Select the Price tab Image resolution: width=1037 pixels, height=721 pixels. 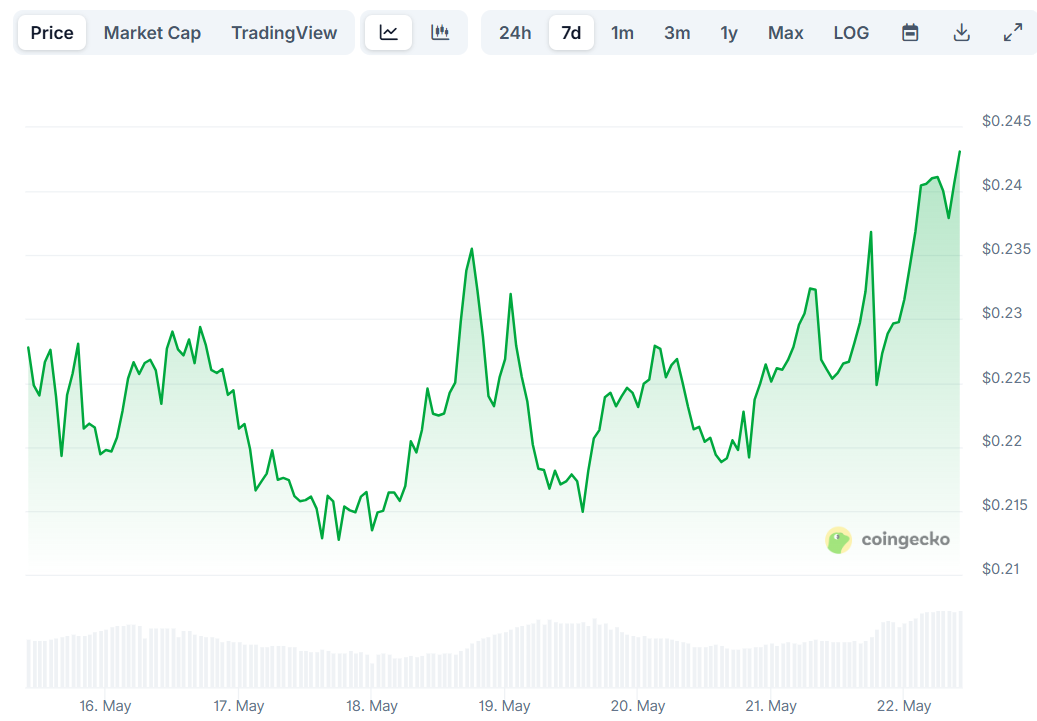point(52,33)
